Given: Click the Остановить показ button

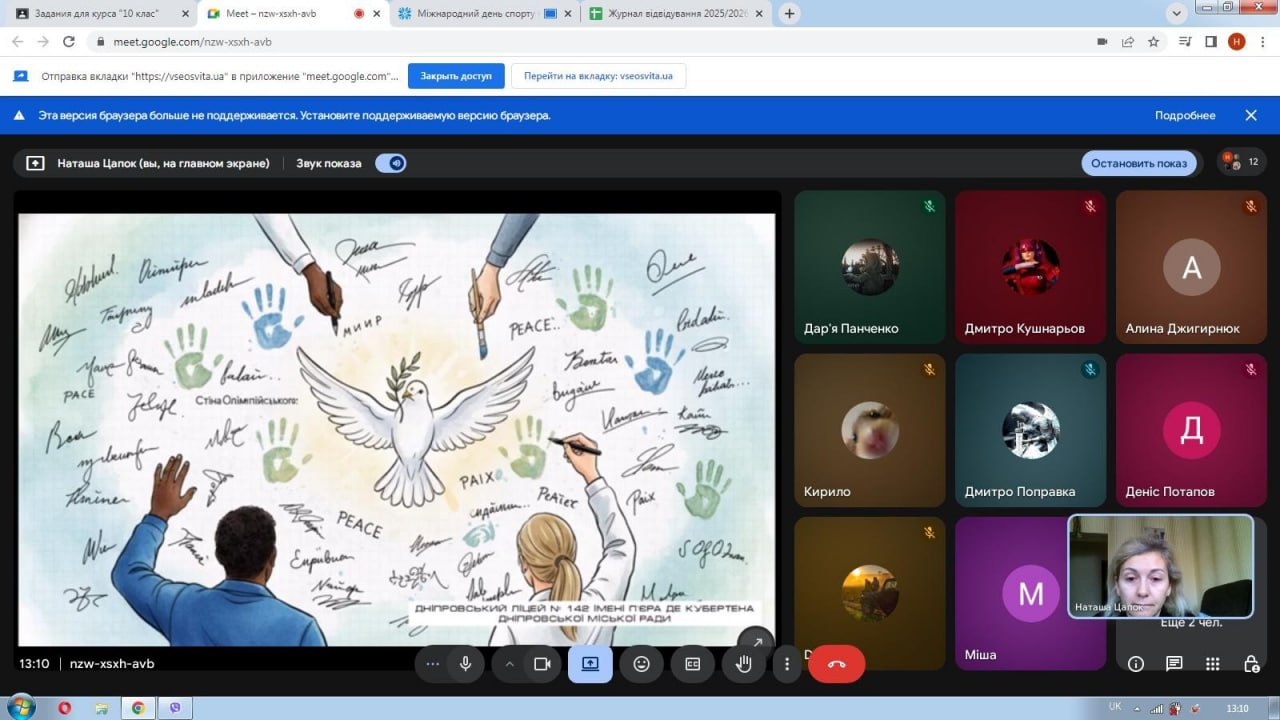Looking at the screenshot, I should pos(1138,163).
